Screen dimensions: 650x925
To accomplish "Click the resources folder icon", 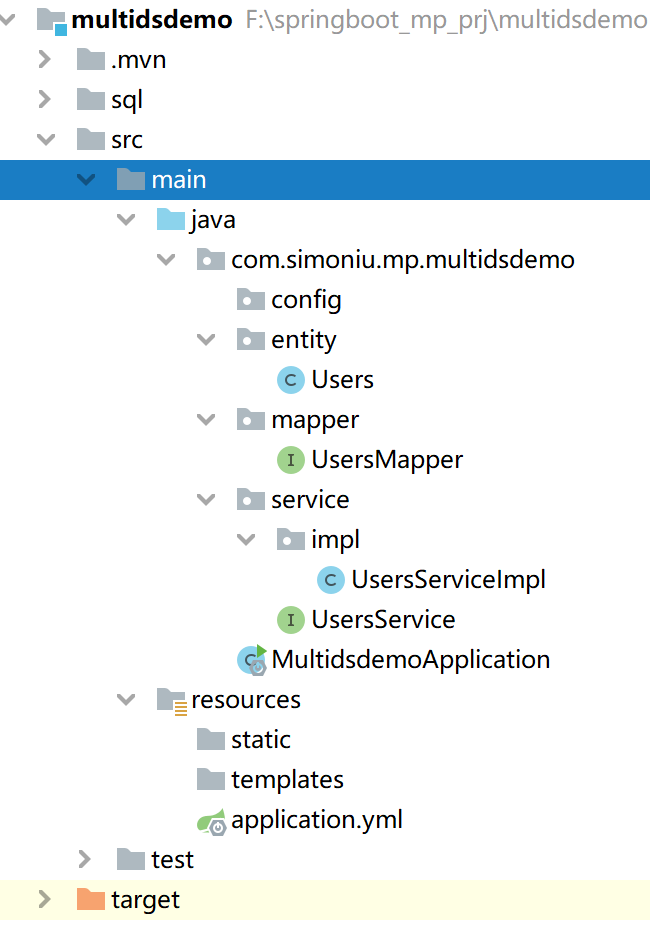I will pyautogui.click(x=172, y=700).
